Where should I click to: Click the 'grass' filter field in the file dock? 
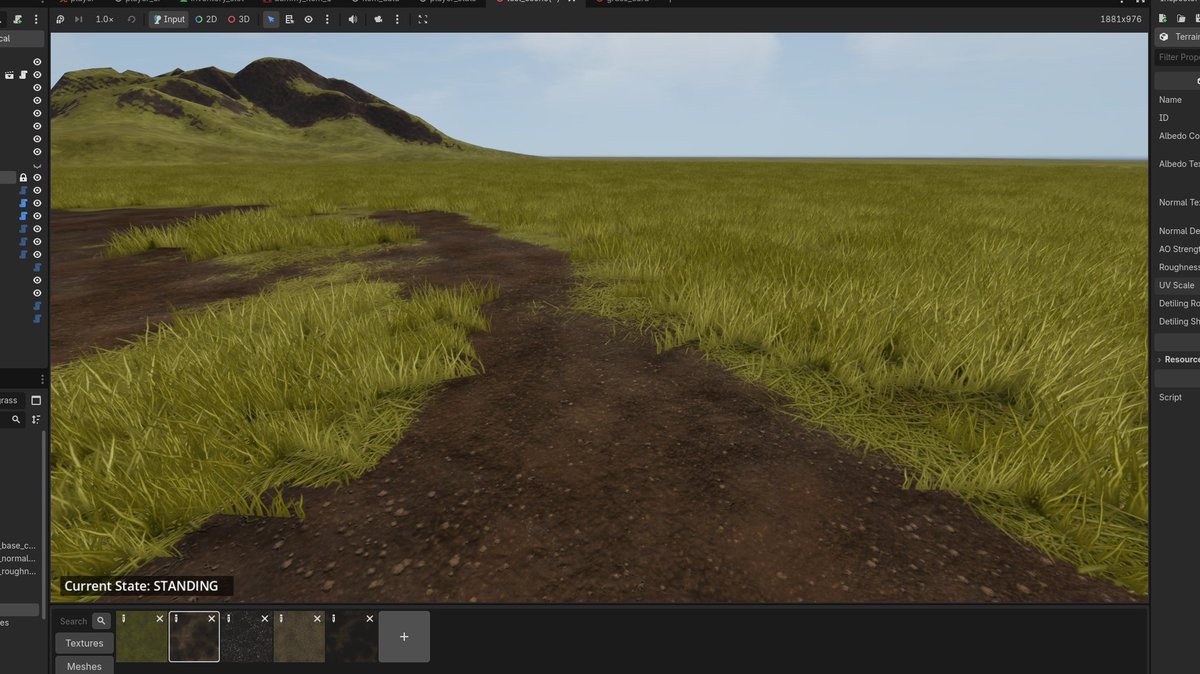(x=10, y=400)
